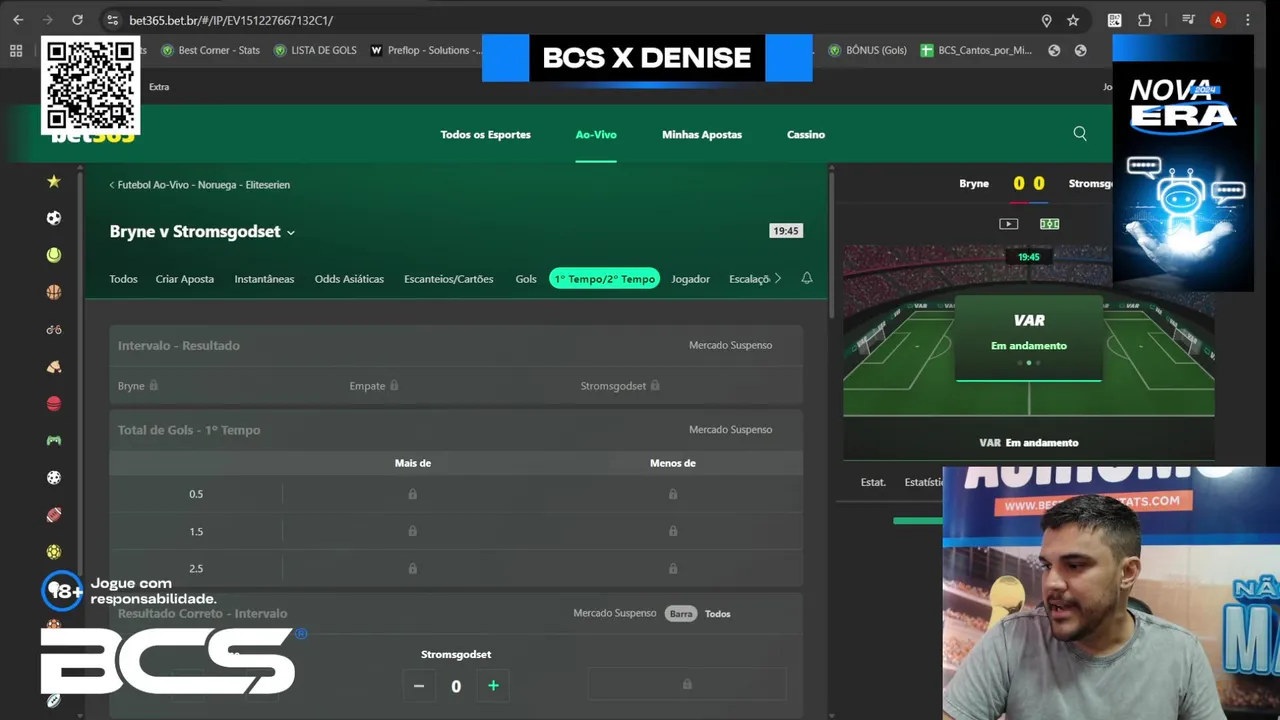Open the media control playlist icon
The height and width of the screenshot is (720, 1280).
1188,20
